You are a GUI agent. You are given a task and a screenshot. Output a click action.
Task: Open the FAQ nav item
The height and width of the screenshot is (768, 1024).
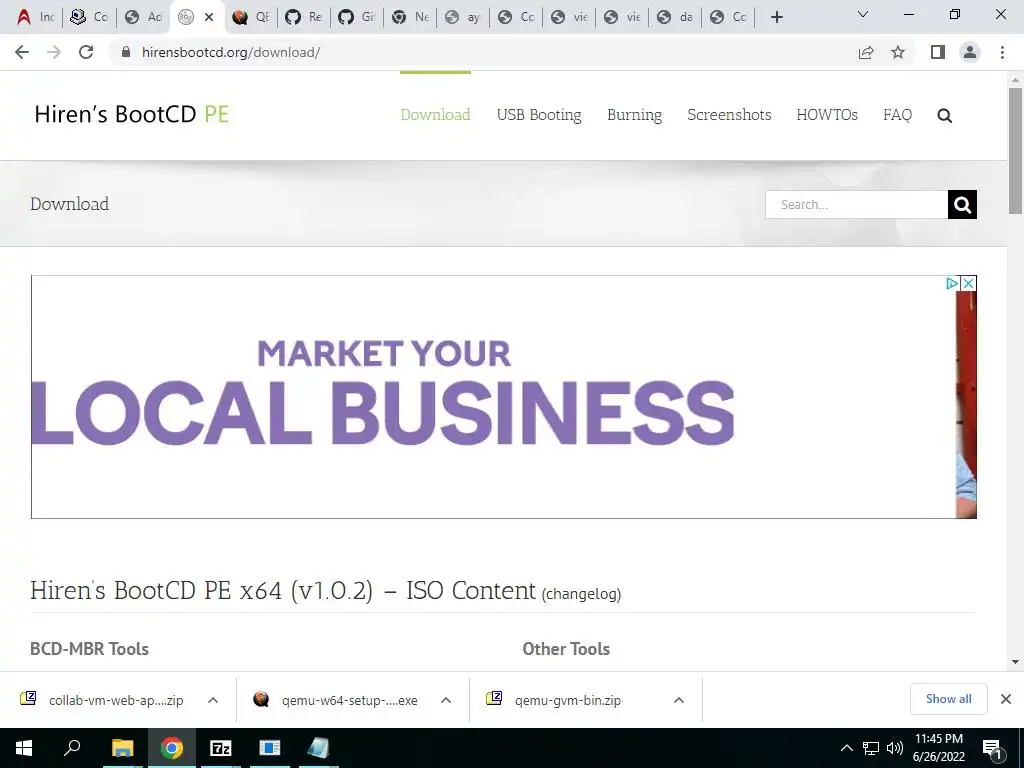(897, 115)
